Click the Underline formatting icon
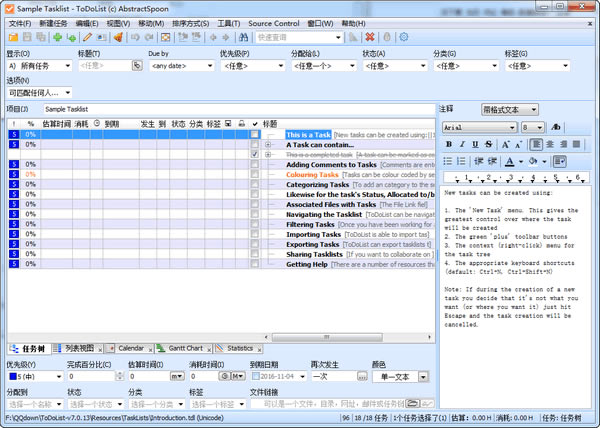Viewport: 600px width, 428px height. pos(475,144)
